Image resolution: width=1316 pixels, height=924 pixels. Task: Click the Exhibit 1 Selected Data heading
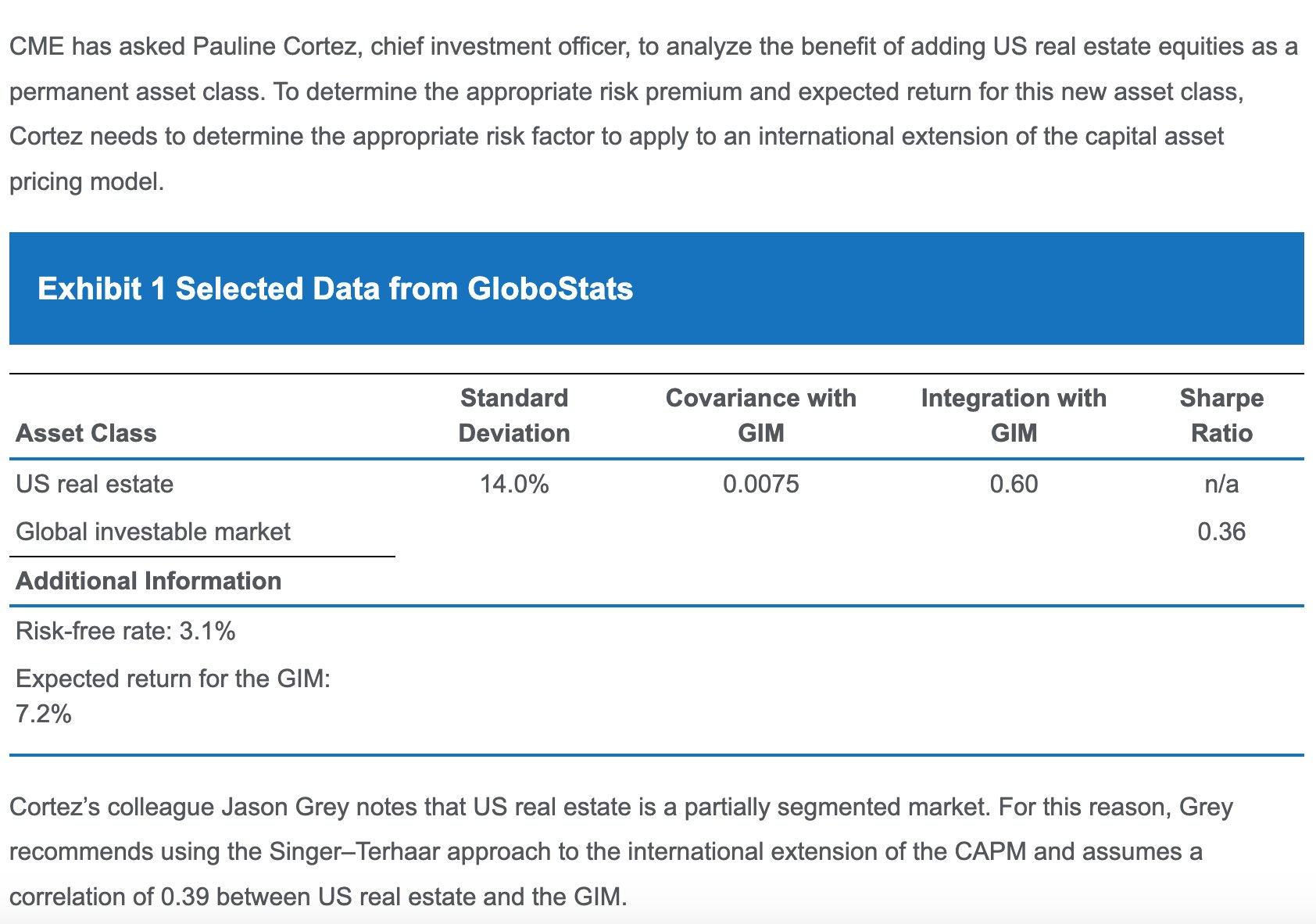(x=335, y=289)
